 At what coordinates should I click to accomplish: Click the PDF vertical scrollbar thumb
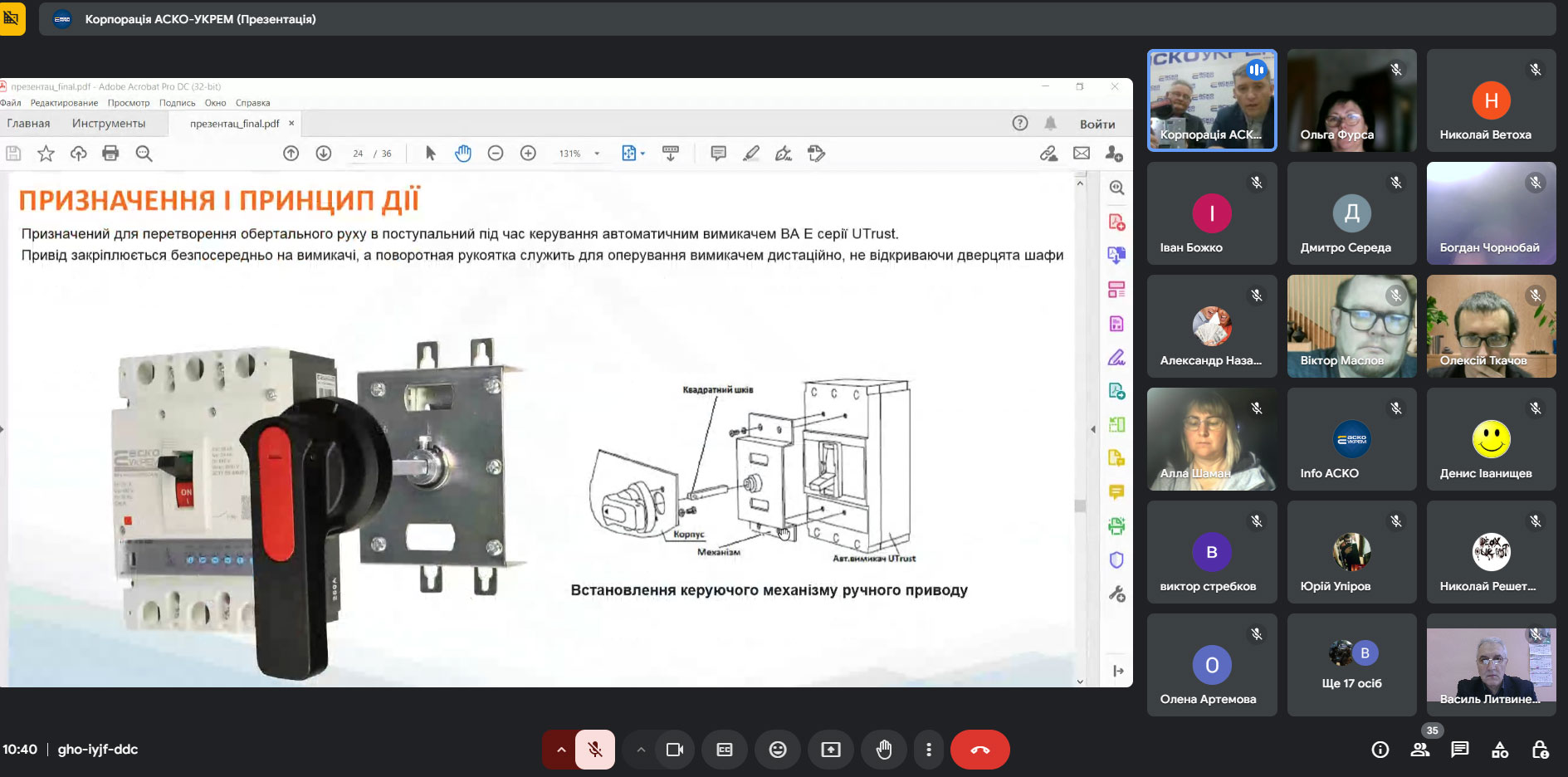click(x=1080, y=506)
